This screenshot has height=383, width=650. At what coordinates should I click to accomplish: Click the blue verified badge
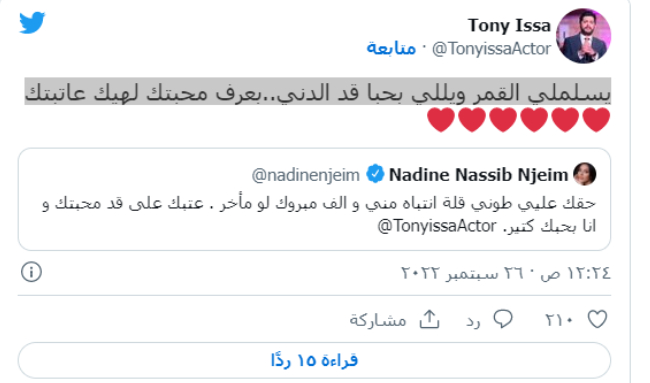tap(376, 174)
